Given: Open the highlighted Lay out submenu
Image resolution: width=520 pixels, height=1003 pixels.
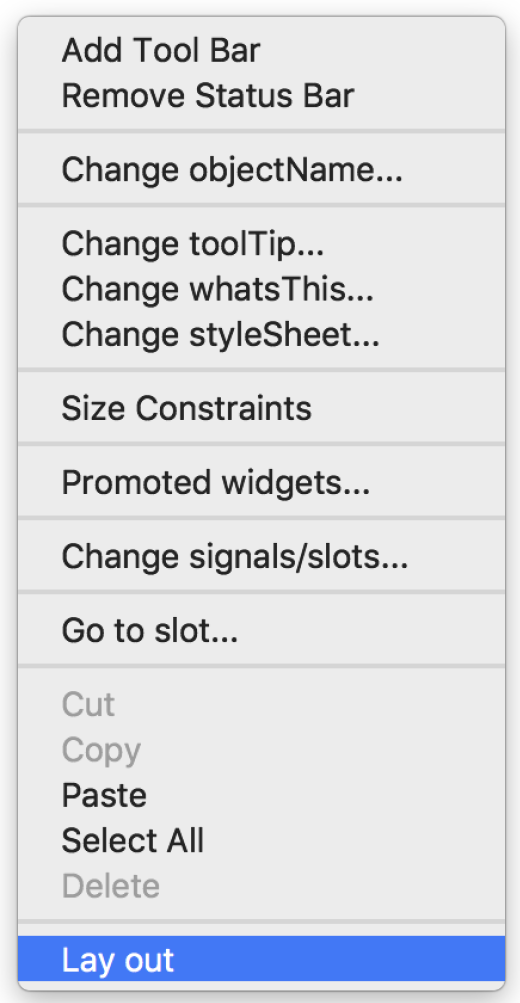Looking at the screenshot, I should tap(261, 961).
